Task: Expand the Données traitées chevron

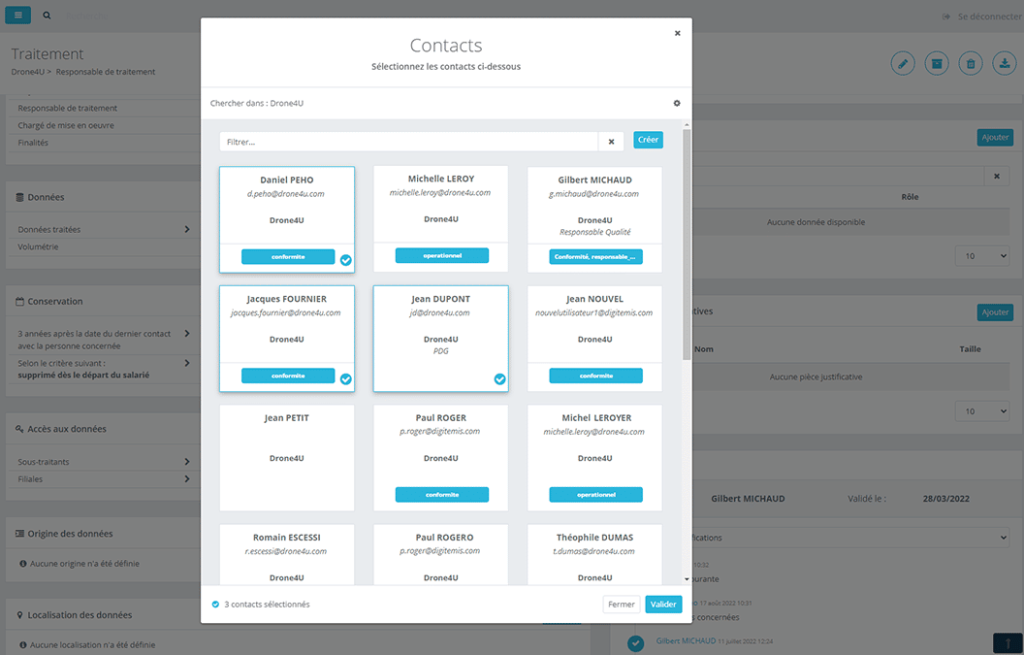Action: pos(187,230)
